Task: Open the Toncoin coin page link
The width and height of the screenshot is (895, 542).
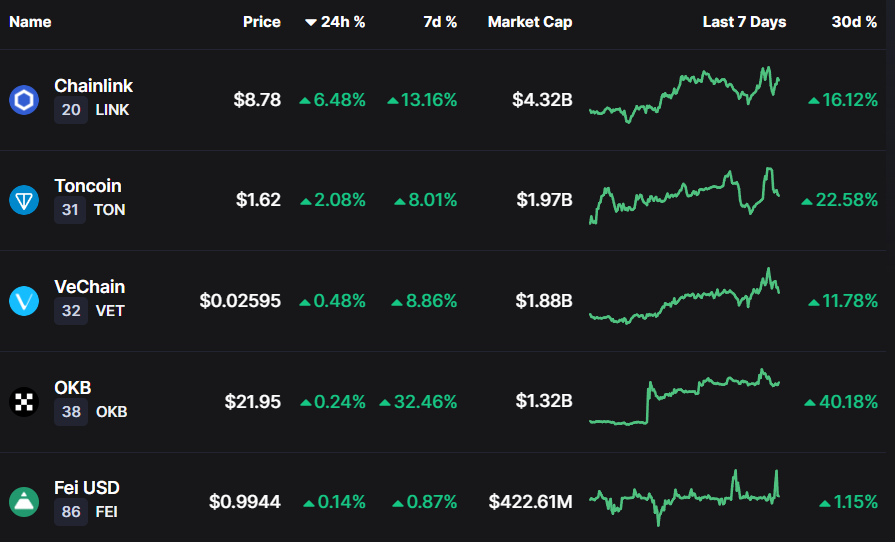Action: 88,186
